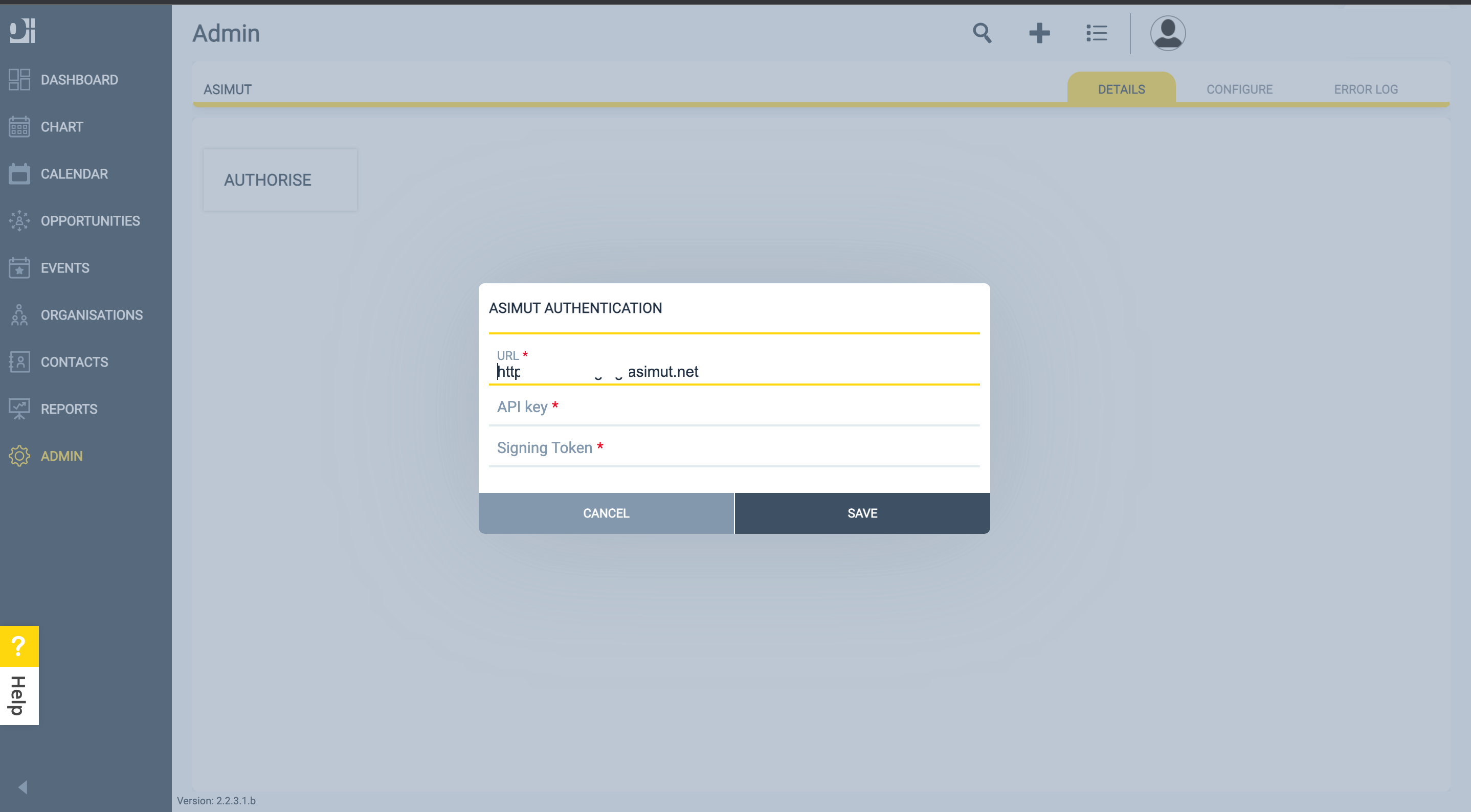Viewport: 1471px width, 812px height.
Task: Open the Chart icon in sidebar
Action: coord(19,127)
